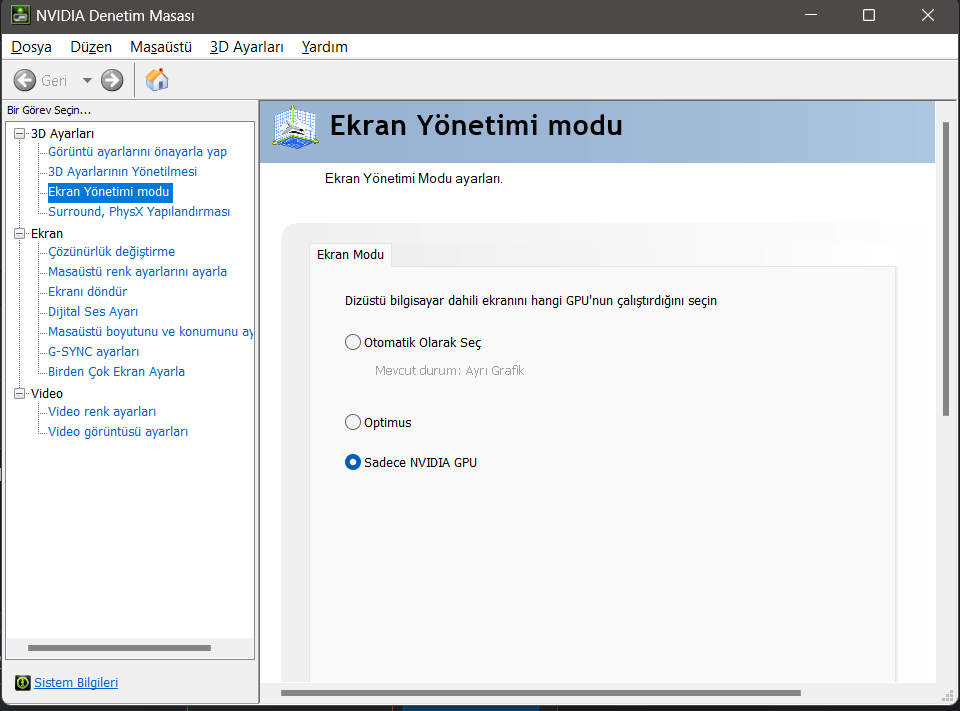The width and height of the screenshot is (960, 711).
Task: Select the Optimus radio button
Action: [352, 422]
